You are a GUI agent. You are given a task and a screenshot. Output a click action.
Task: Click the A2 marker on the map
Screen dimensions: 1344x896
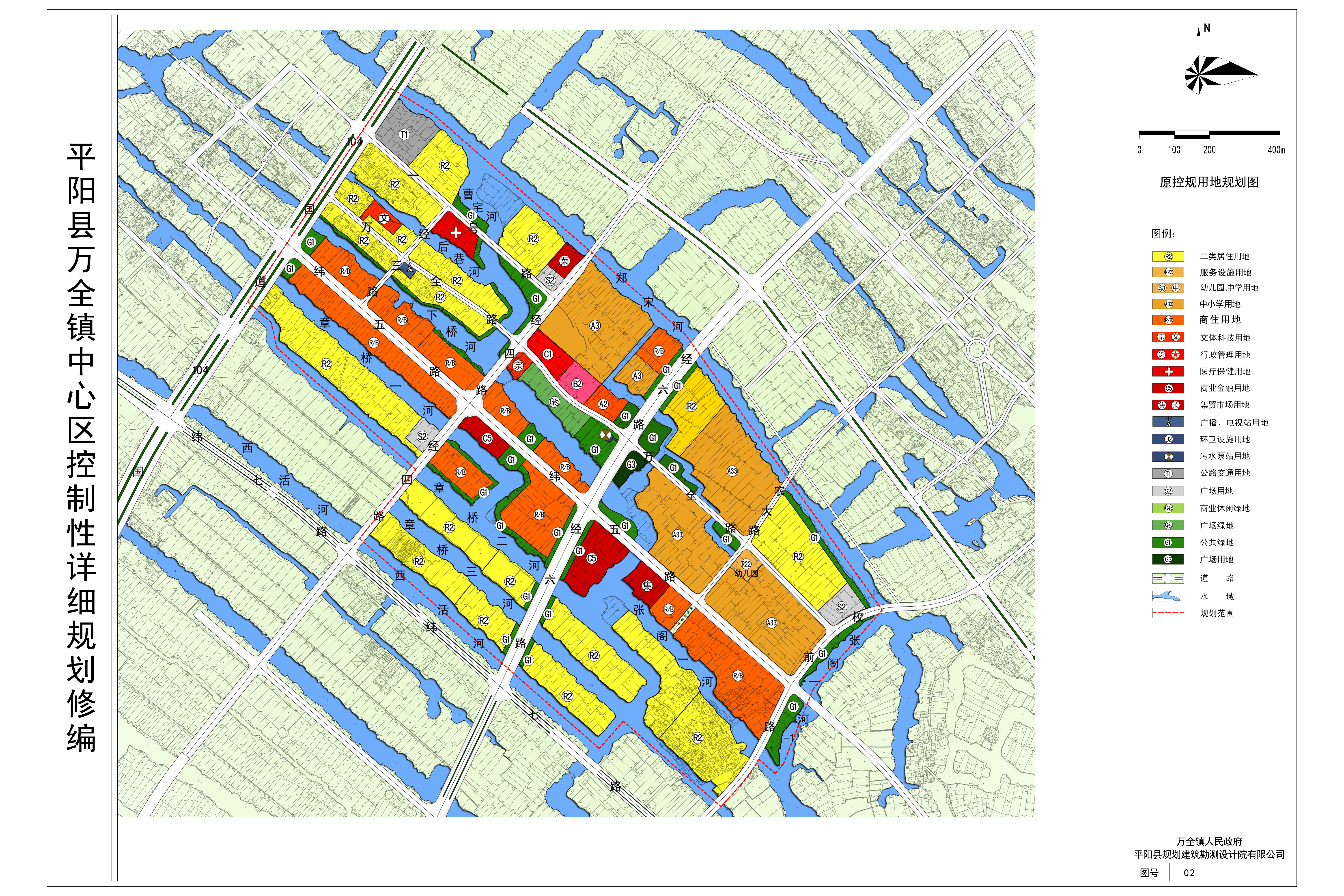pos(603,404)
